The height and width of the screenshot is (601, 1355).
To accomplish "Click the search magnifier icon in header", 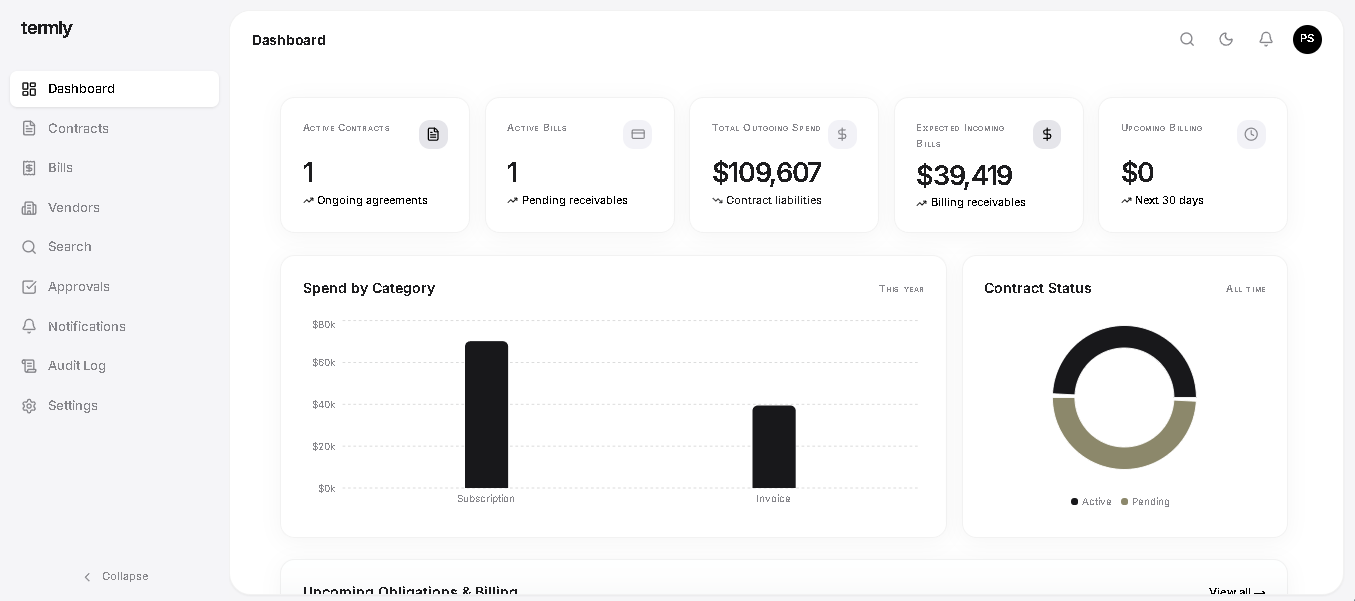I will (x=1187, y=39).
